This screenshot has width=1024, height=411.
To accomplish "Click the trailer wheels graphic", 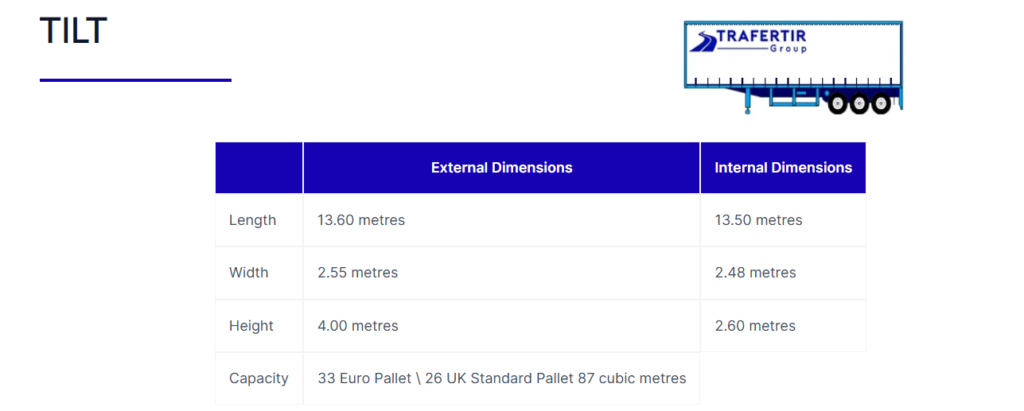I will [x=859, y=102].
